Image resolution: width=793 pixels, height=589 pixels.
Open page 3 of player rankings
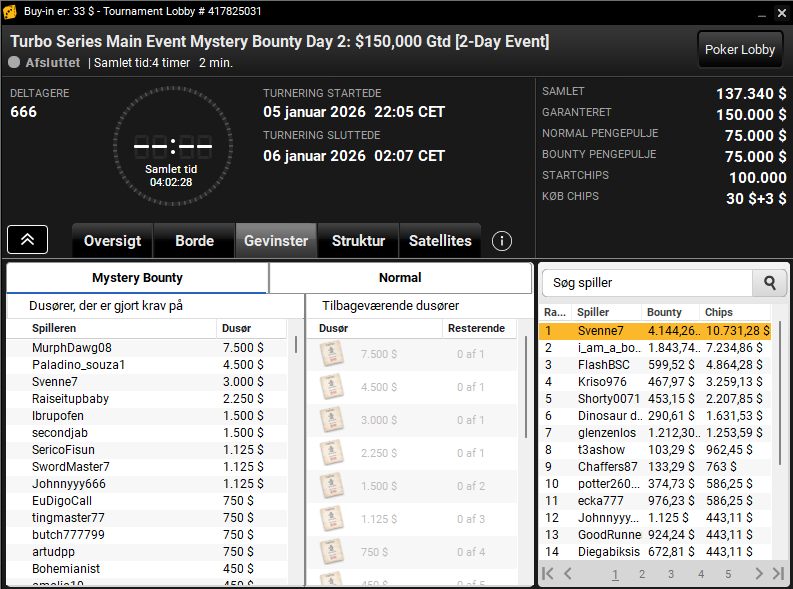671,574
